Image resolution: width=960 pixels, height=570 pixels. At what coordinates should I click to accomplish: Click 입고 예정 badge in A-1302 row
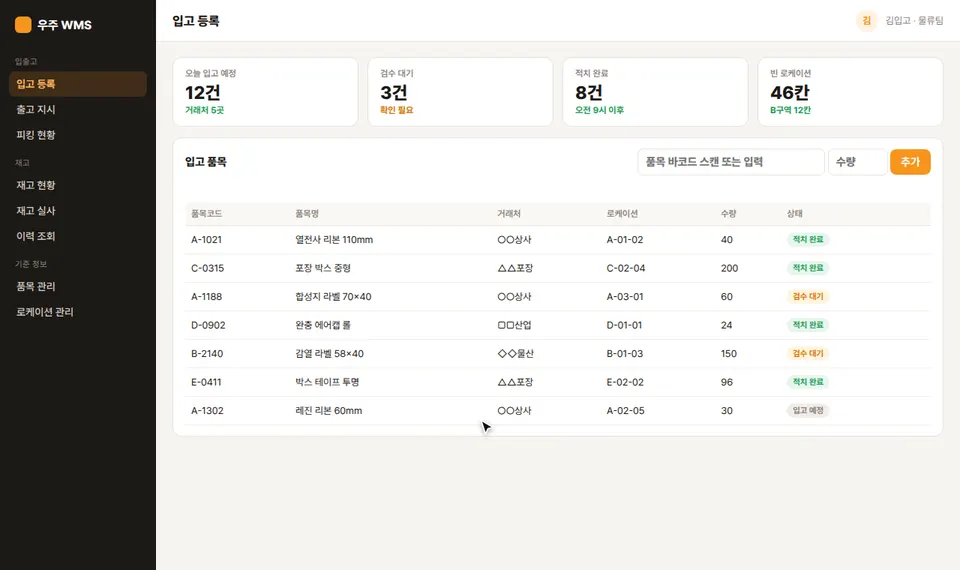click(808, 410)
